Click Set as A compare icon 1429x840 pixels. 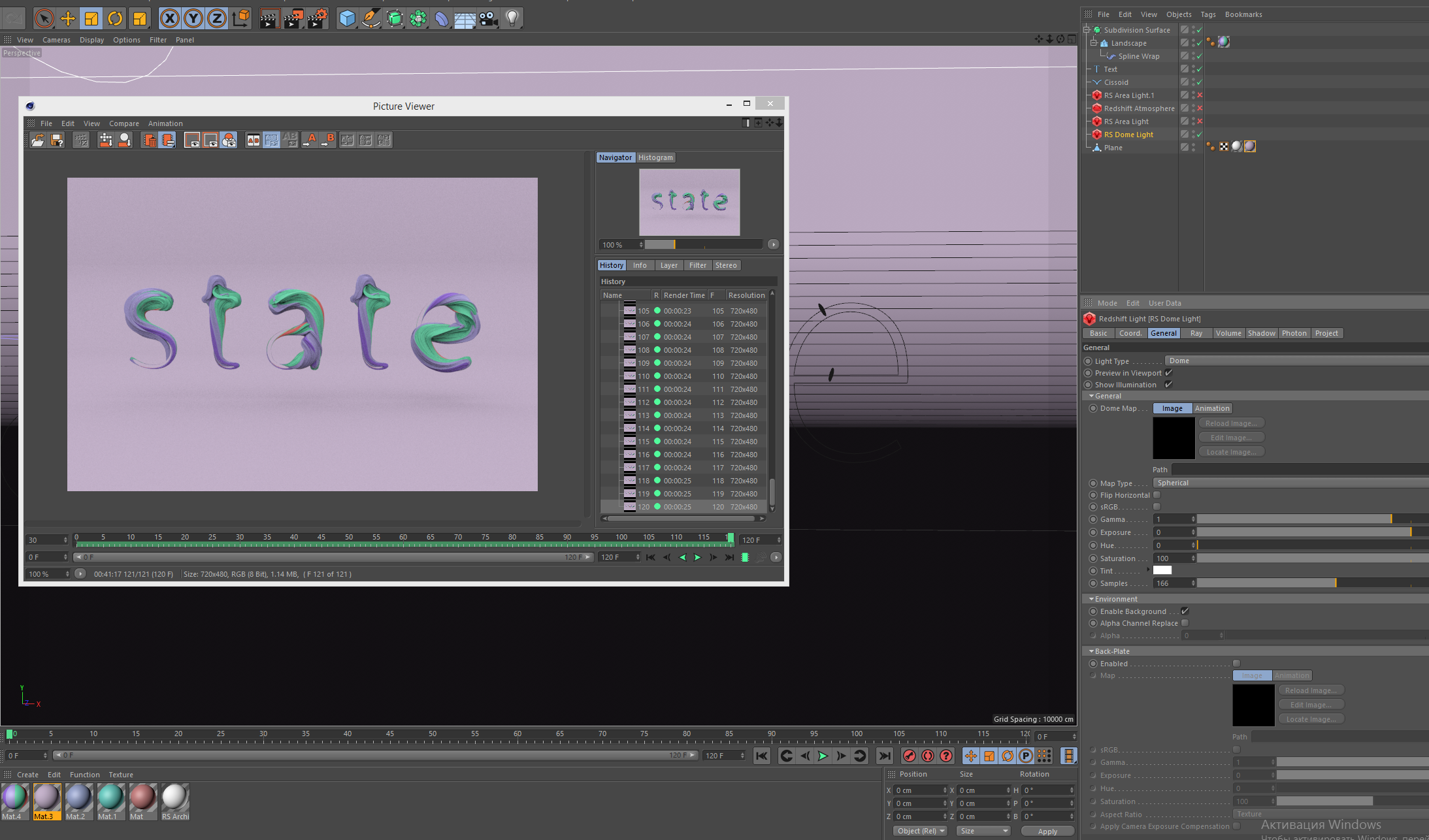coord(310,140)
